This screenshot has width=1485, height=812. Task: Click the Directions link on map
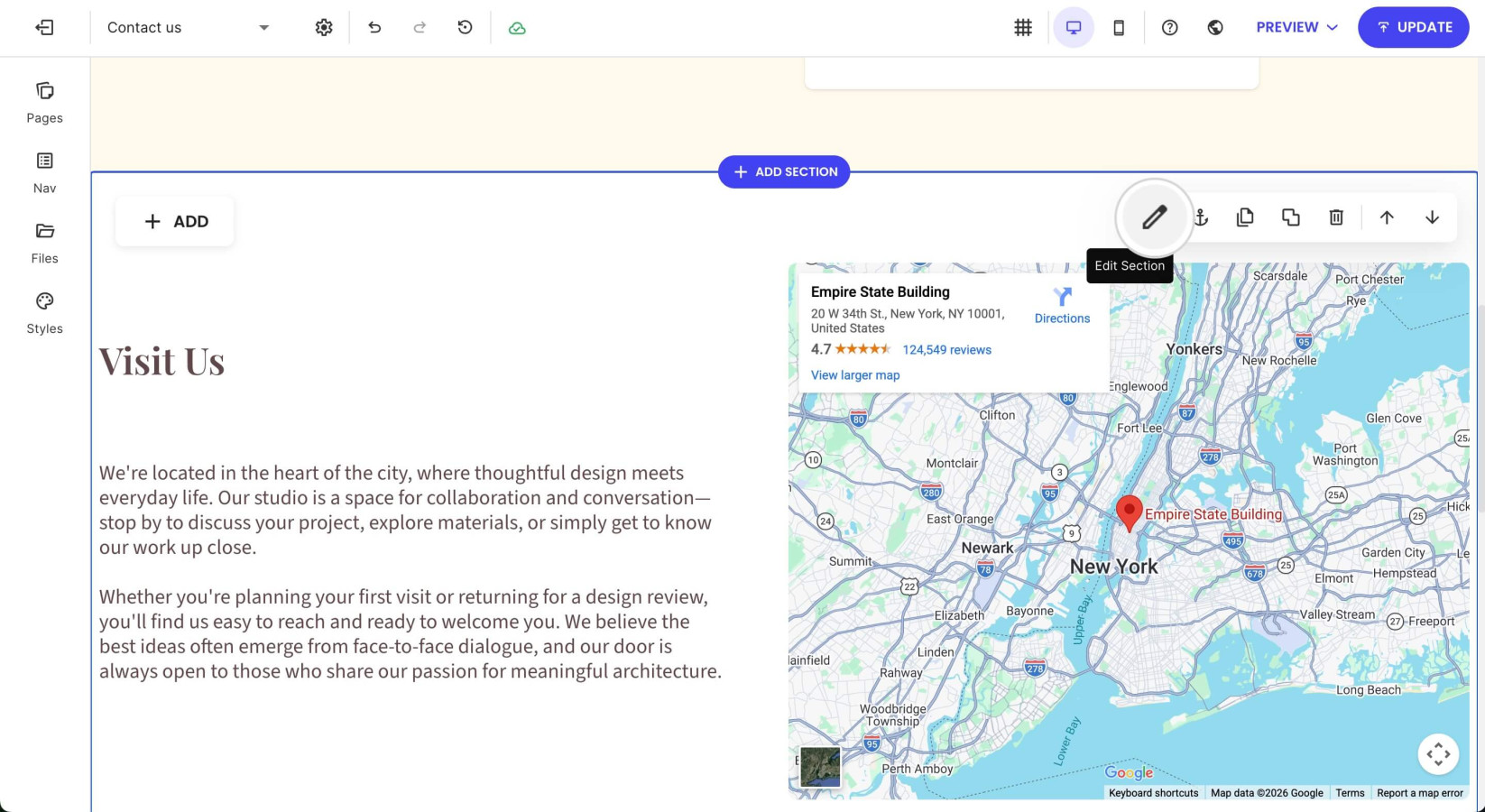pos(1062,306)
